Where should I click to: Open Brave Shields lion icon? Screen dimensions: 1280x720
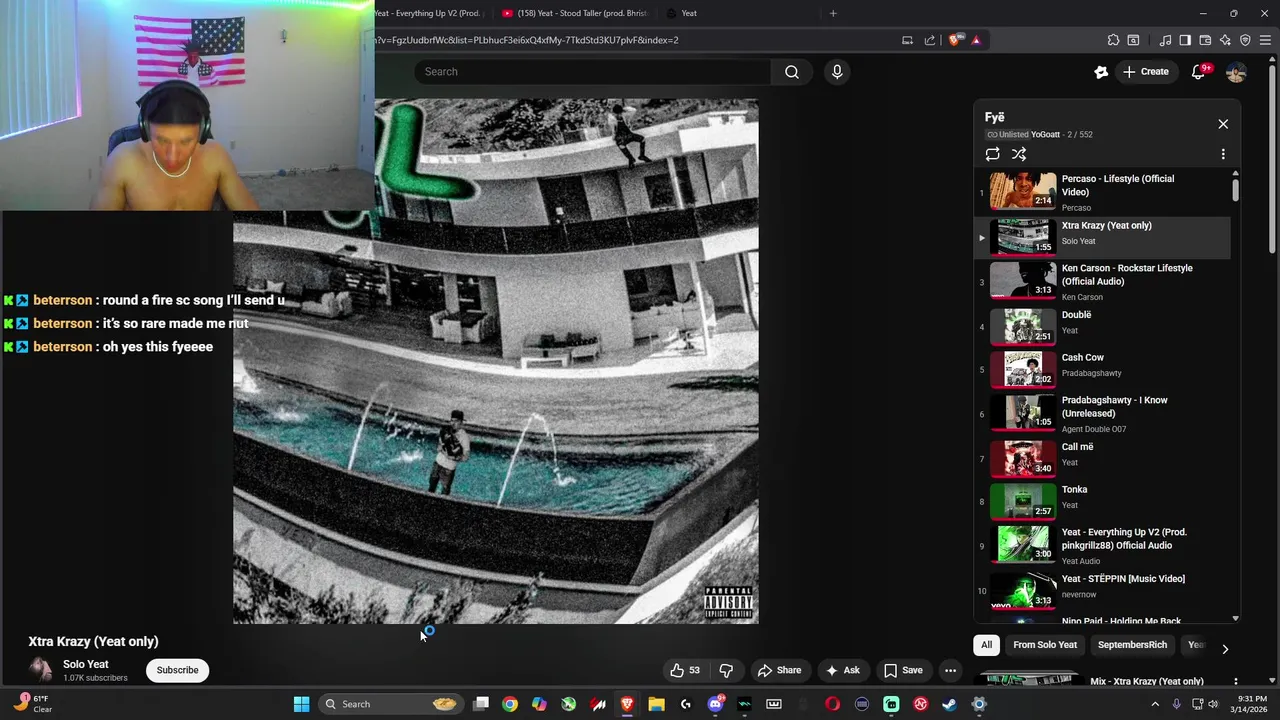955,40
